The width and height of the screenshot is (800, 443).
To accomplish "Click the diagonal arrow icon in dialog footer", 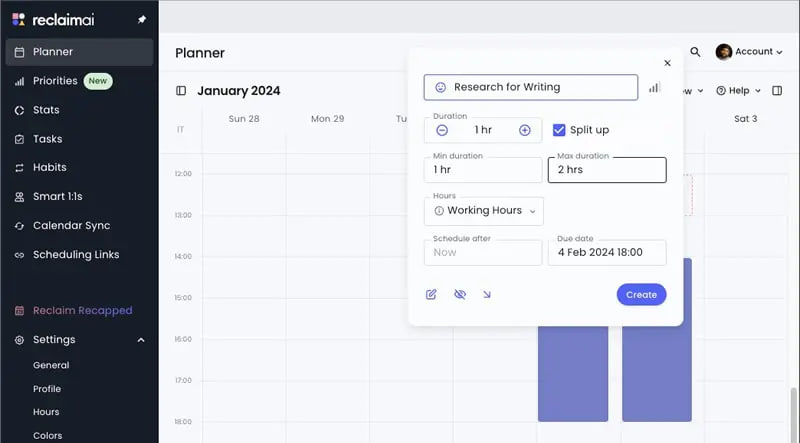I will point(487,294).
